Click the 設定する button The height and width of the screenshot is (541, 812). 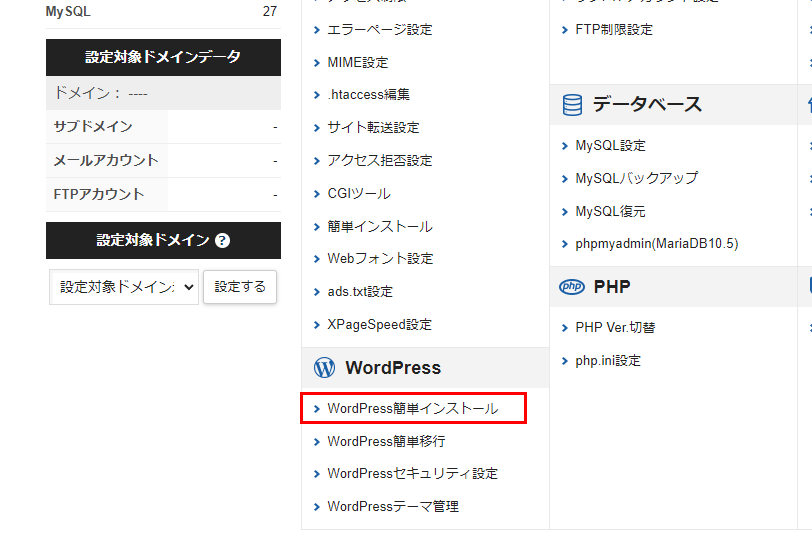coord(240,287)
